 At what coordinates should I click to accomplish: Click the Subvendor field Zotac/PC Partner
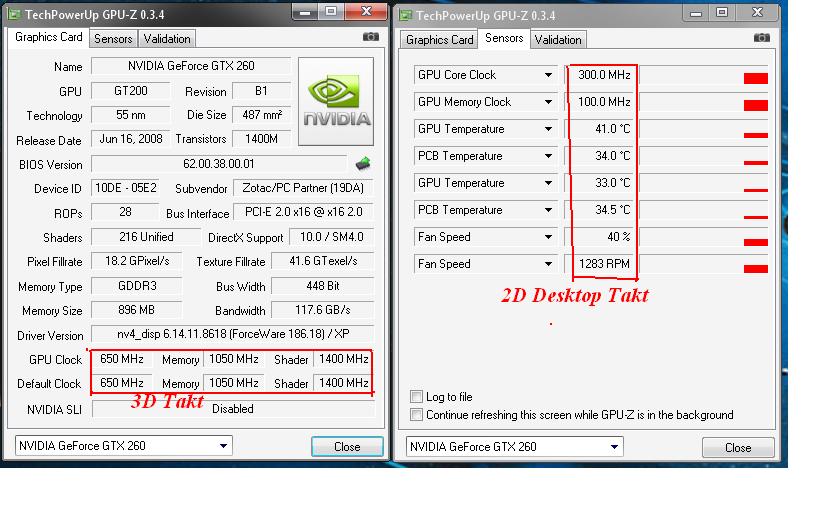point(303,188)
